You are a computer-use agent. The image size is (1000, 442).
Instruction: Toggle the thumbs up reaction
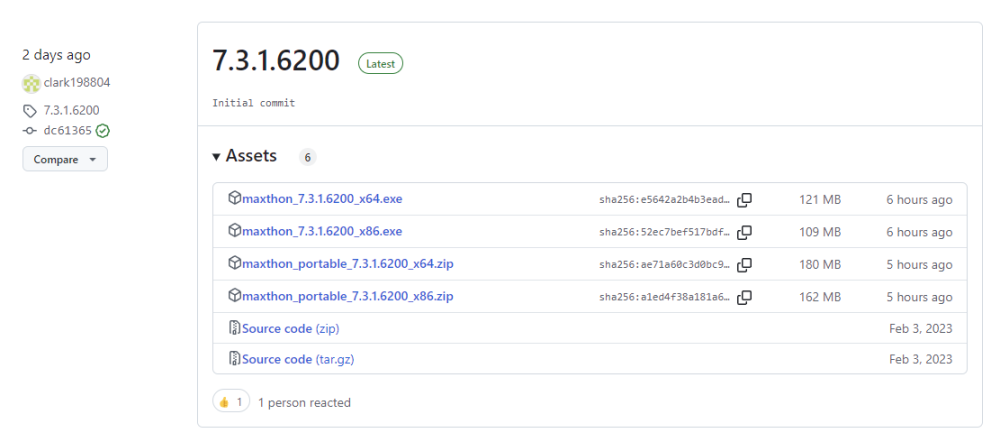pos(230,402)
